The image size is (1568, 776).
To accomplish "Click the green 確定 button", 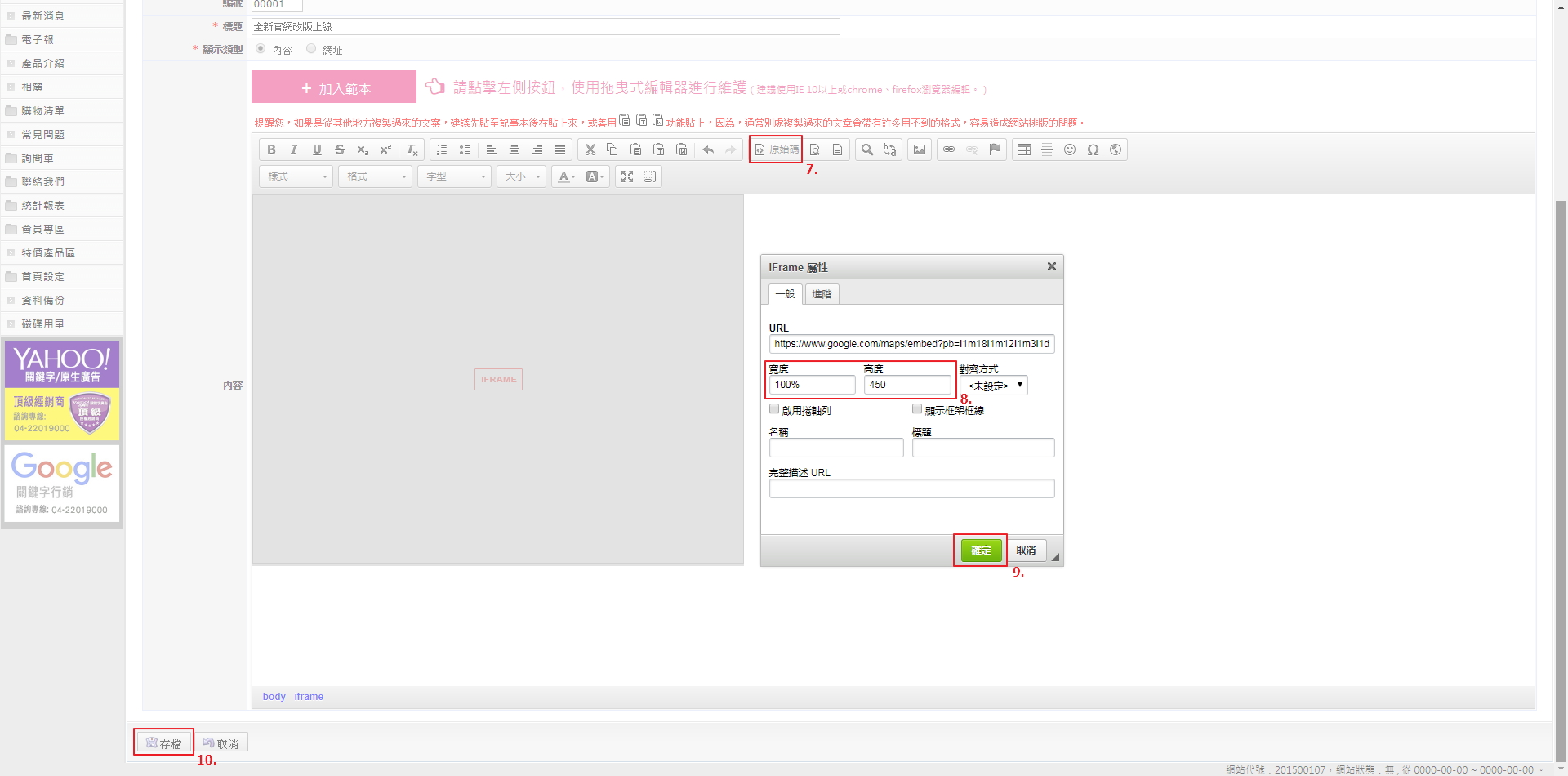I will pos(981,551).
